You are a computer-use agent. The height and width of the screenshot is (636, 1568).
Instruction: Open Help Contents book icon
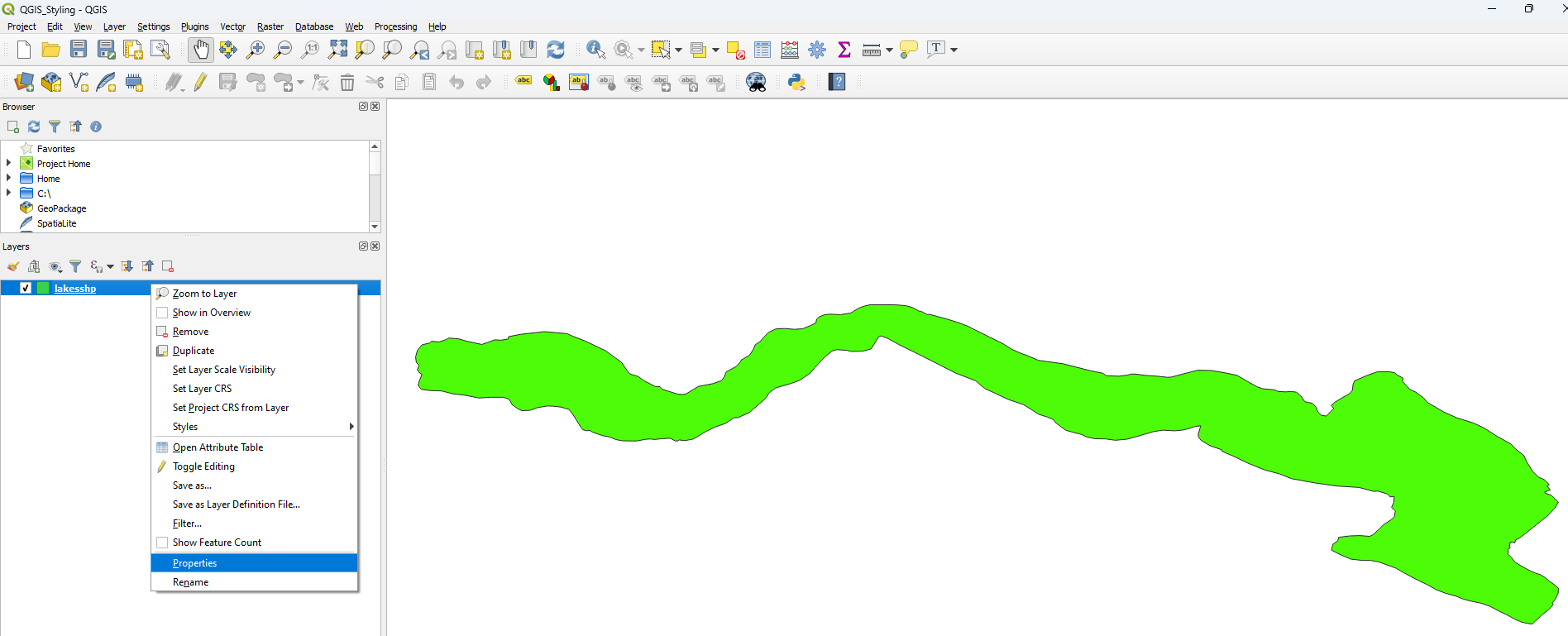(x=837, y=82)
